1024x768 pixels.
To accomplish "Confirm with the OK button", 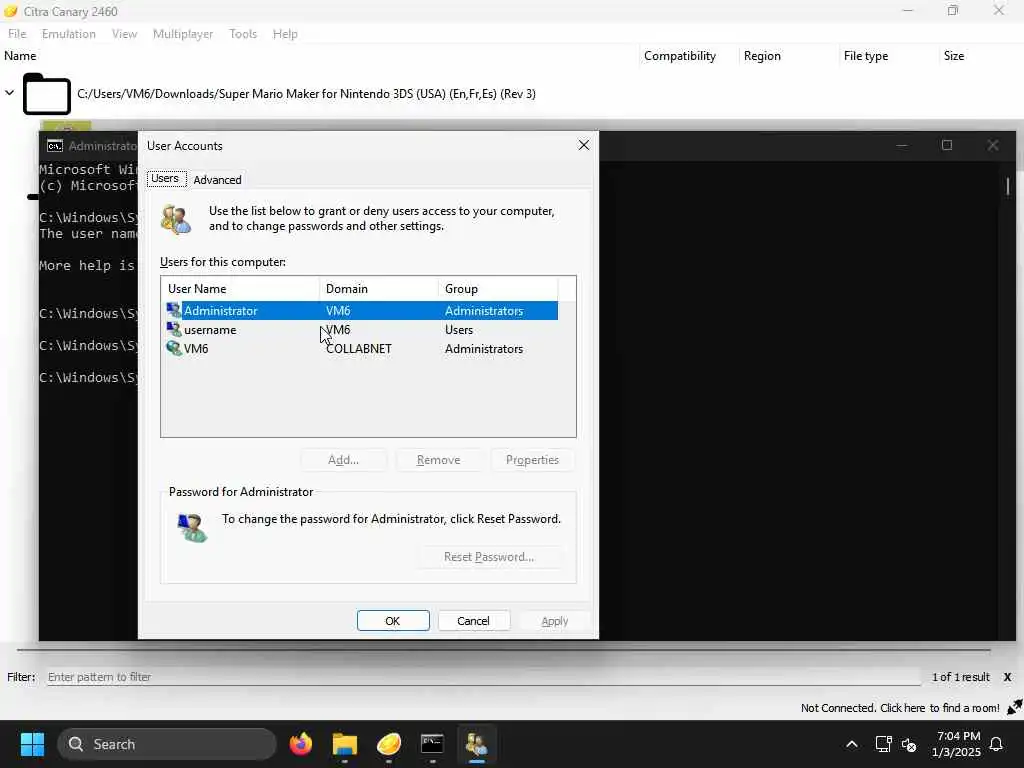I will coord(393,620).
